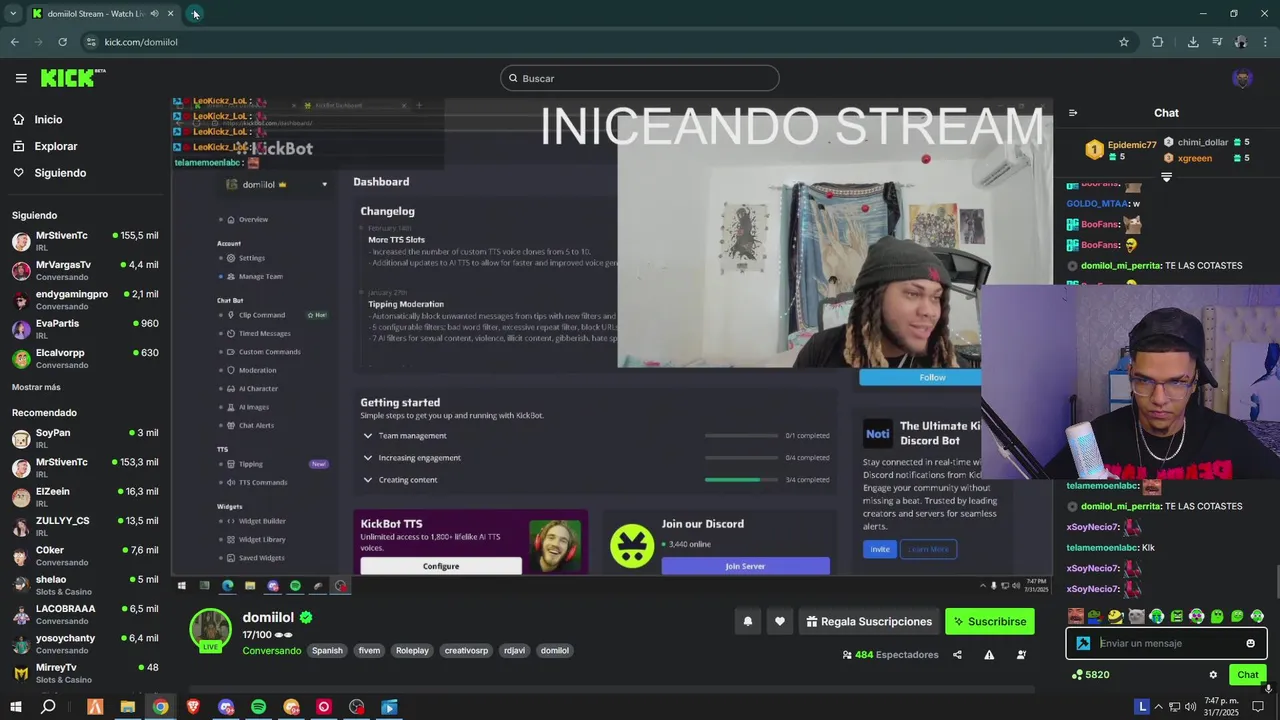Follow domiilol with heart button
The image size is (1280, 720).
tap(780, 621)
